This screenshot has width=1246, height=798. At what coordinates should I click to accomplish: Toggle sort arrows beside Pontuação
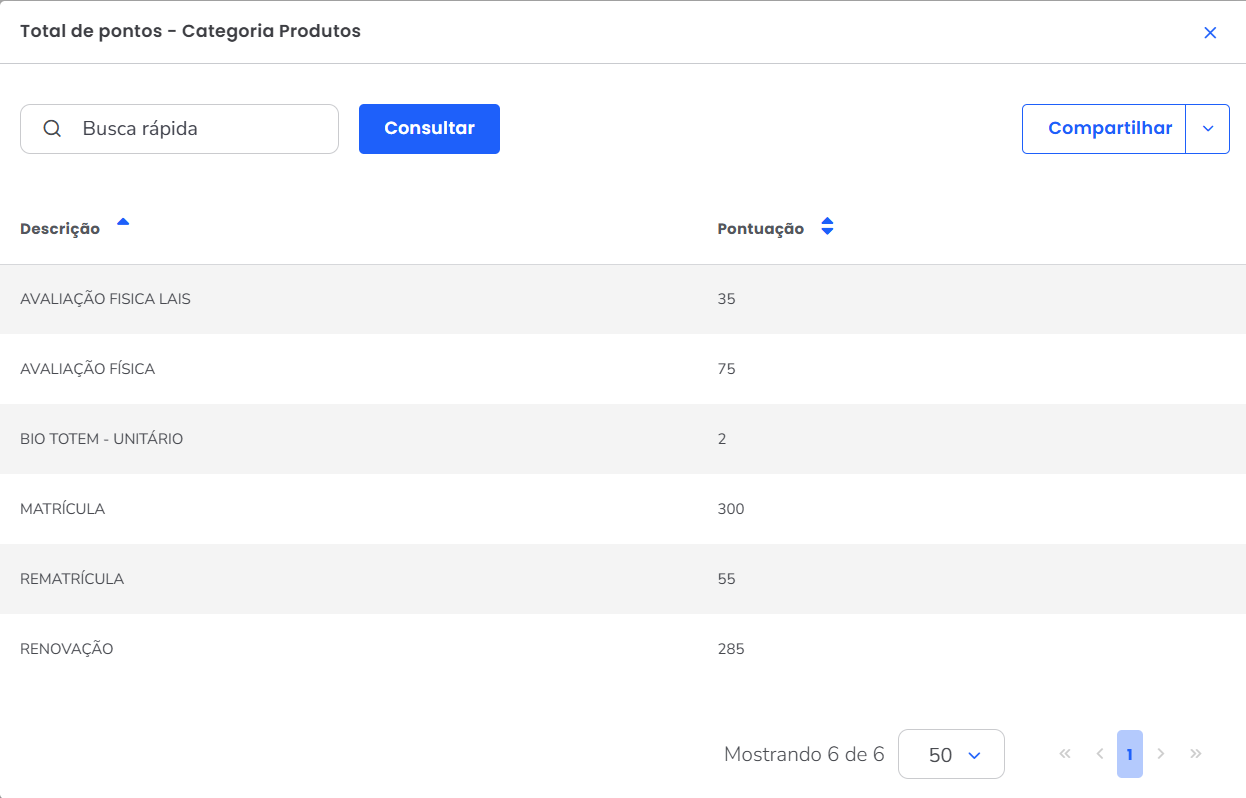click(827, 227)
